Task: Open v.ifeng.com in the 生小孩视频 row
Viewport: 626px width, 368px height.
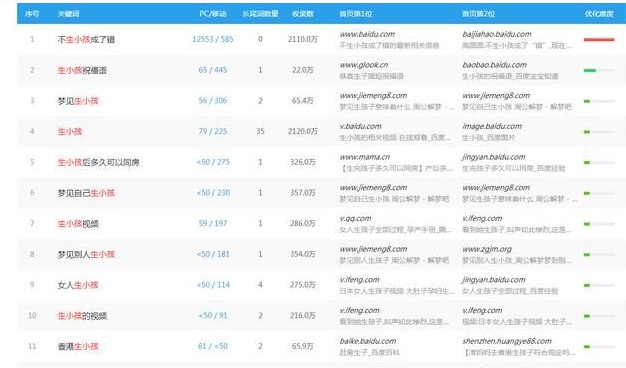Action: click(x=482, y=219)
